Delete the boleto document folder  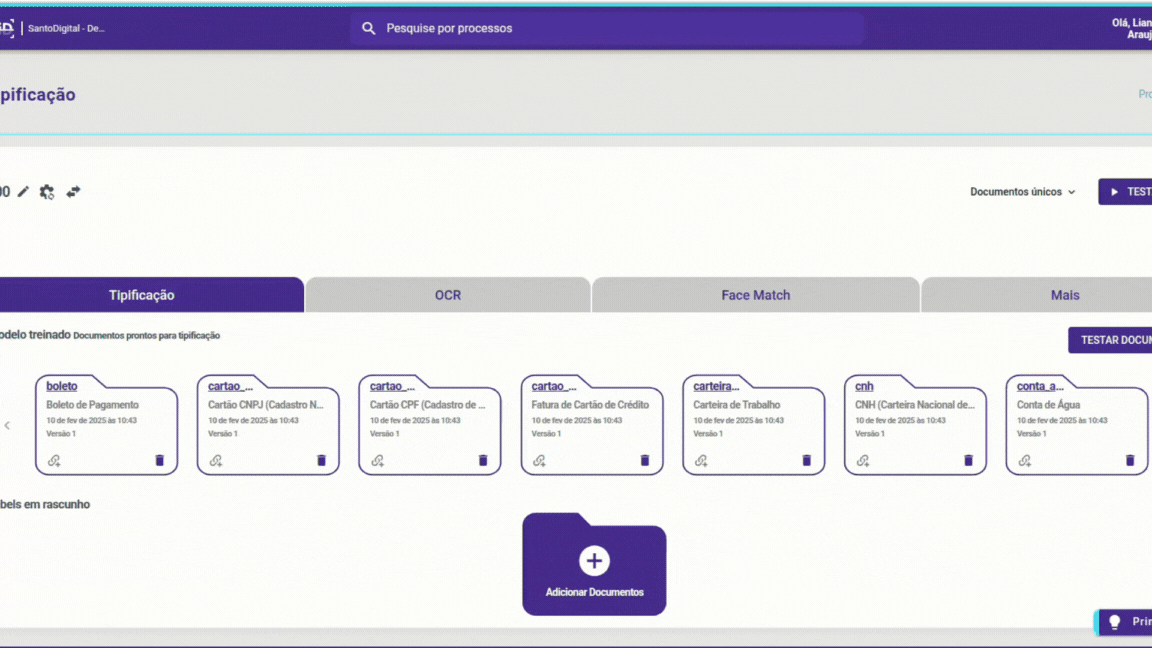point(159,461)
